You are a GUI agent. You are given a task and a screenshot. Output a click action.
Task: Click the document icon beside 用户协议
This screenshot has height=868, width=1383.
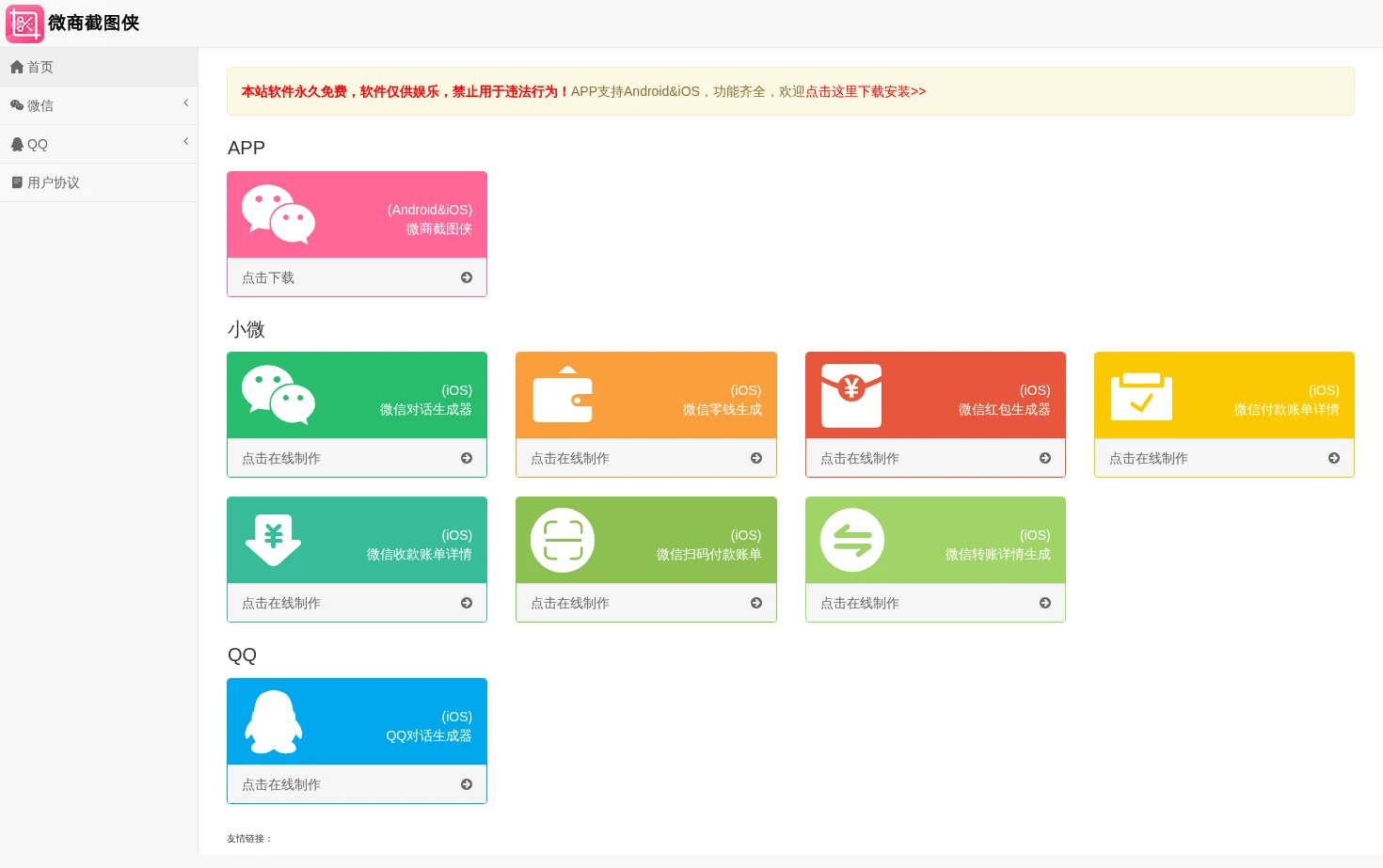click(x=17, y=182)
